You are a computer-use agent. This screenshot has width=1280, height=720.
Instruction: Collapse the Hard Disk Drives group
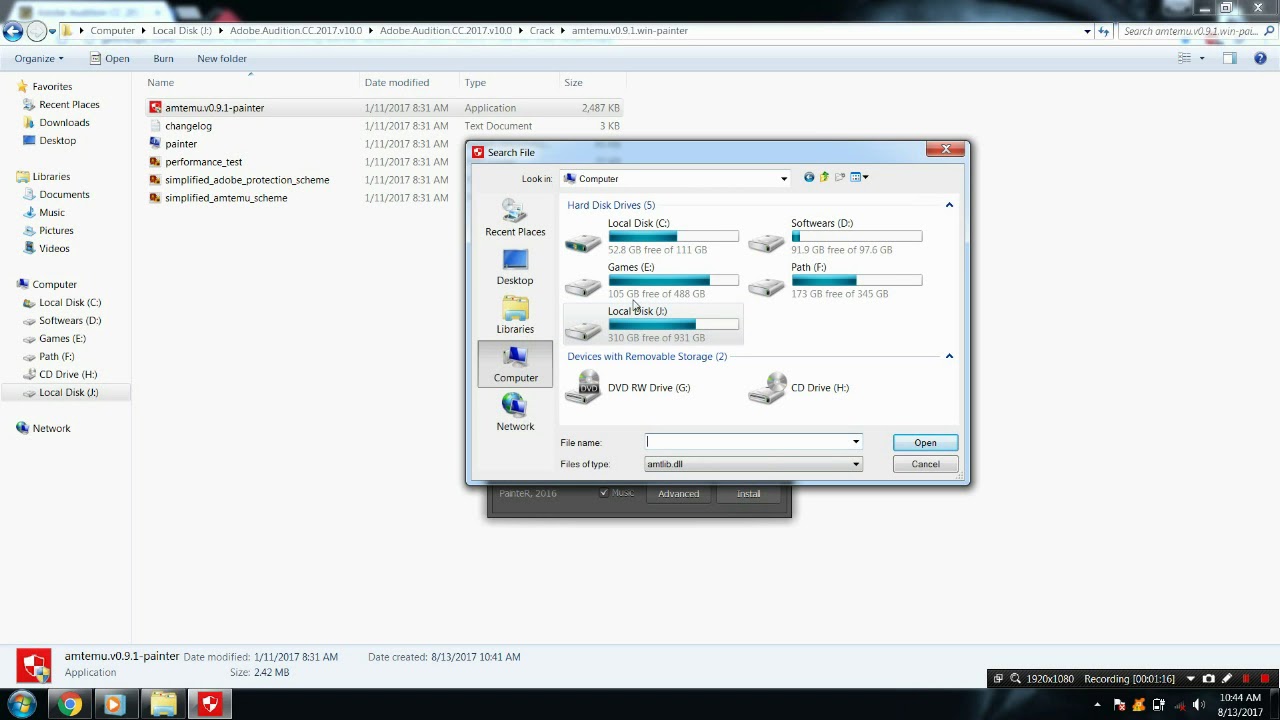949,205
